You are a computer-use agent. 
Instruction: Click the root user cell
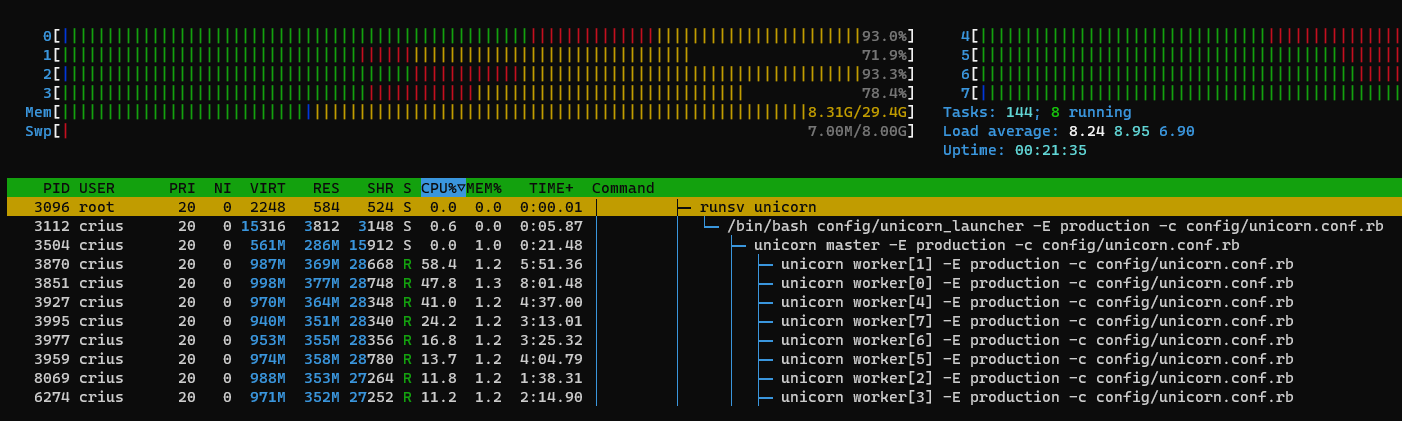click(97, 207)
